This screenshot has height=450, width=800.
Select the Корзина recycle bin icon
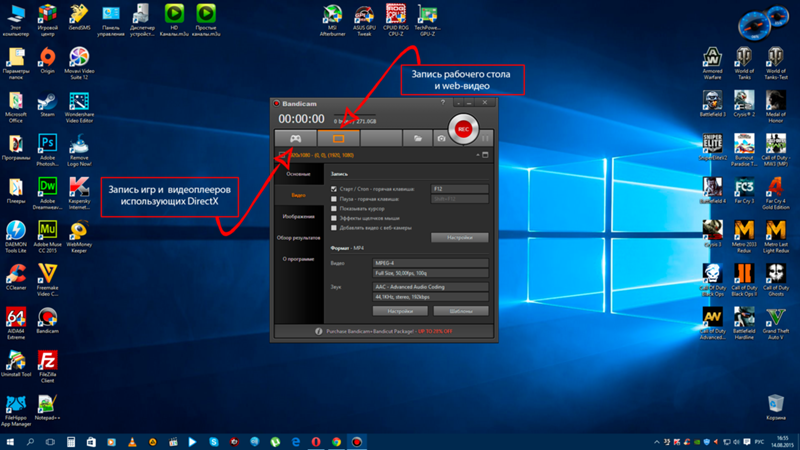(776, 407)
